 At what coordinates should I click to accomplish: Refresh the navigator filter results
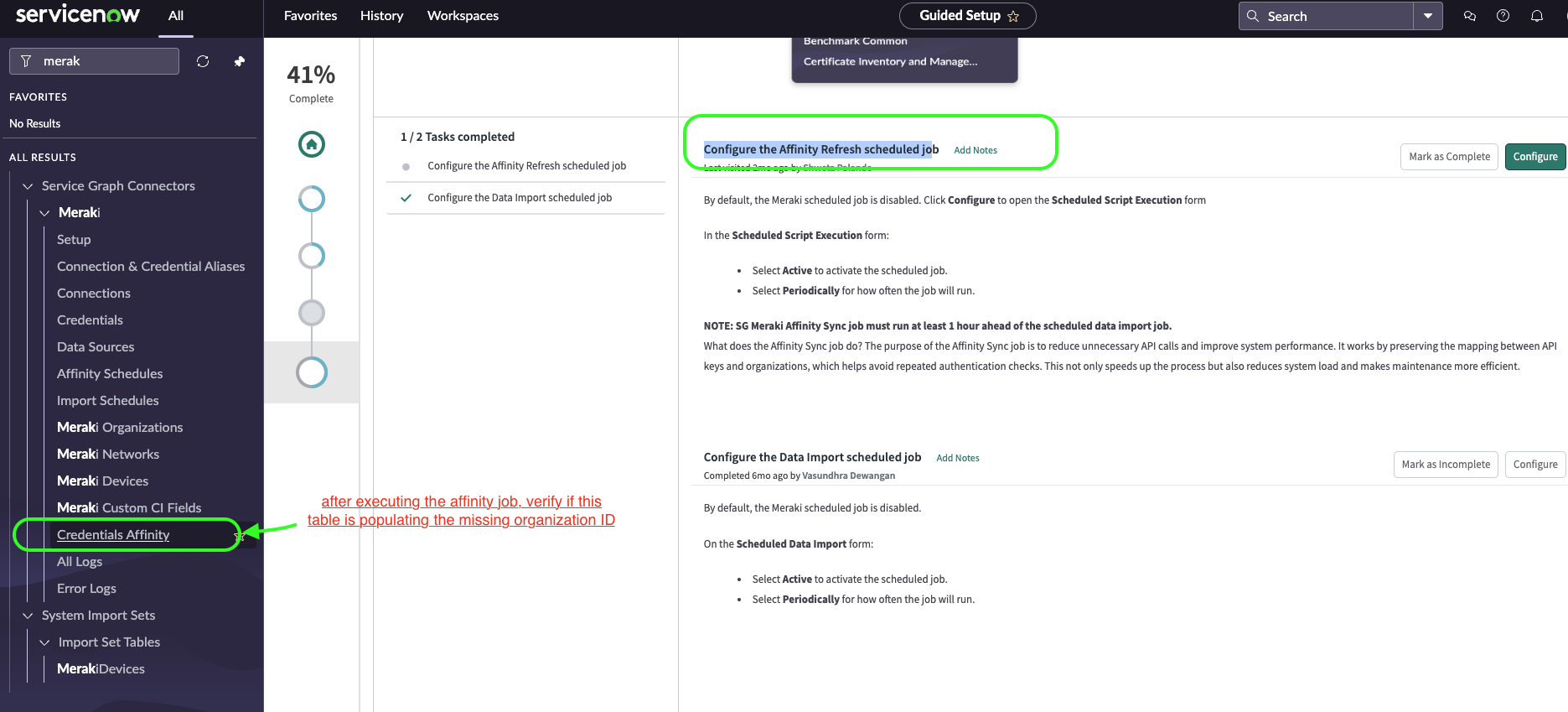pyautogui.click(x=203, y=61)
